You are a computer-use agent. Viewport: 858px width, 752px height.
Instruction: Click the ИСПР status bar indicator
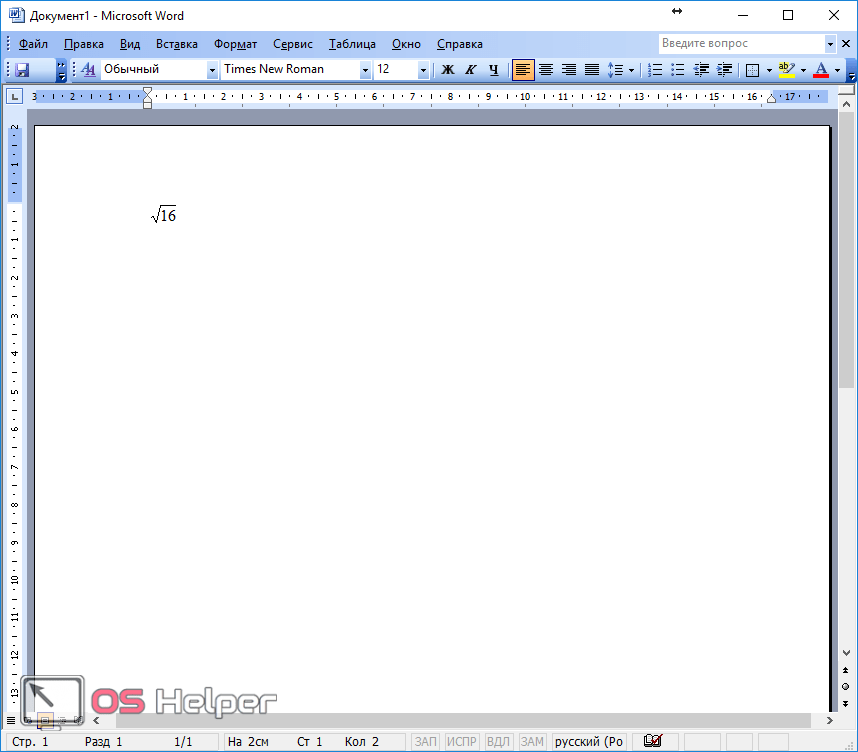462,741
